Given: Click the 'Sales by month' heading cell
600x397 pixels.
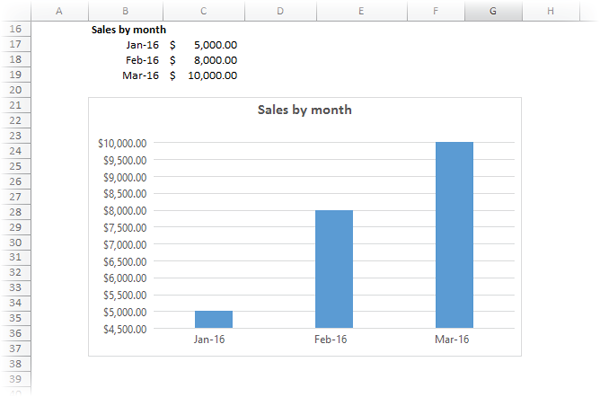Looking at the screenshot, I should coord(129,29).
